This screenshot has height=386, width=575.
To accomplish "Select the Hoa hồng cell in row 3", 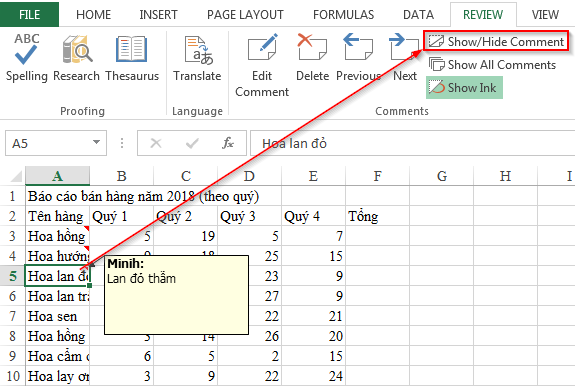I will point(57,236).
